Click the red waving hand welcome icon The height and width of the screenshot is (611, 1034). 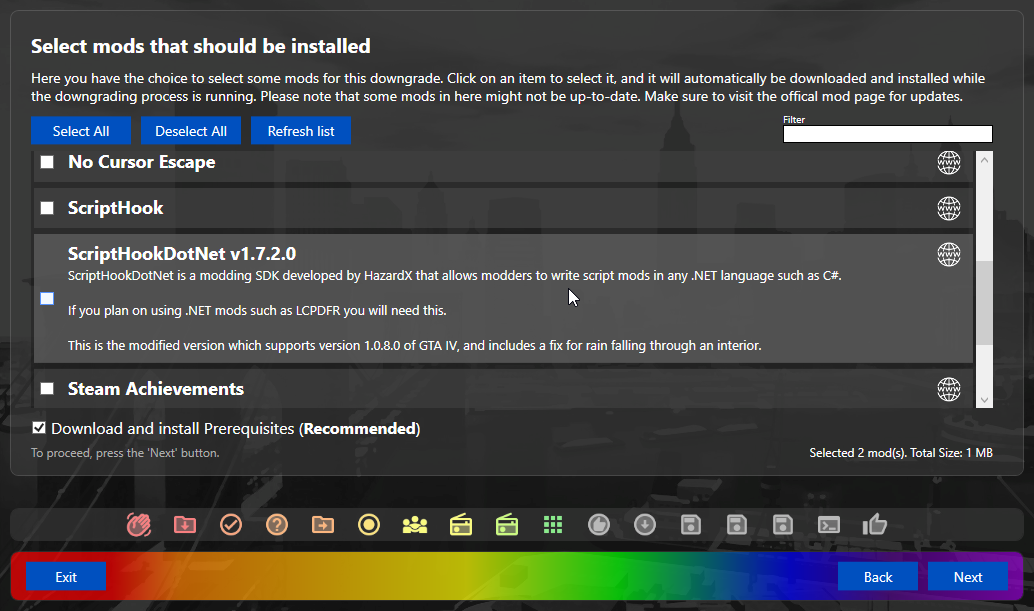tap(138, 525)
